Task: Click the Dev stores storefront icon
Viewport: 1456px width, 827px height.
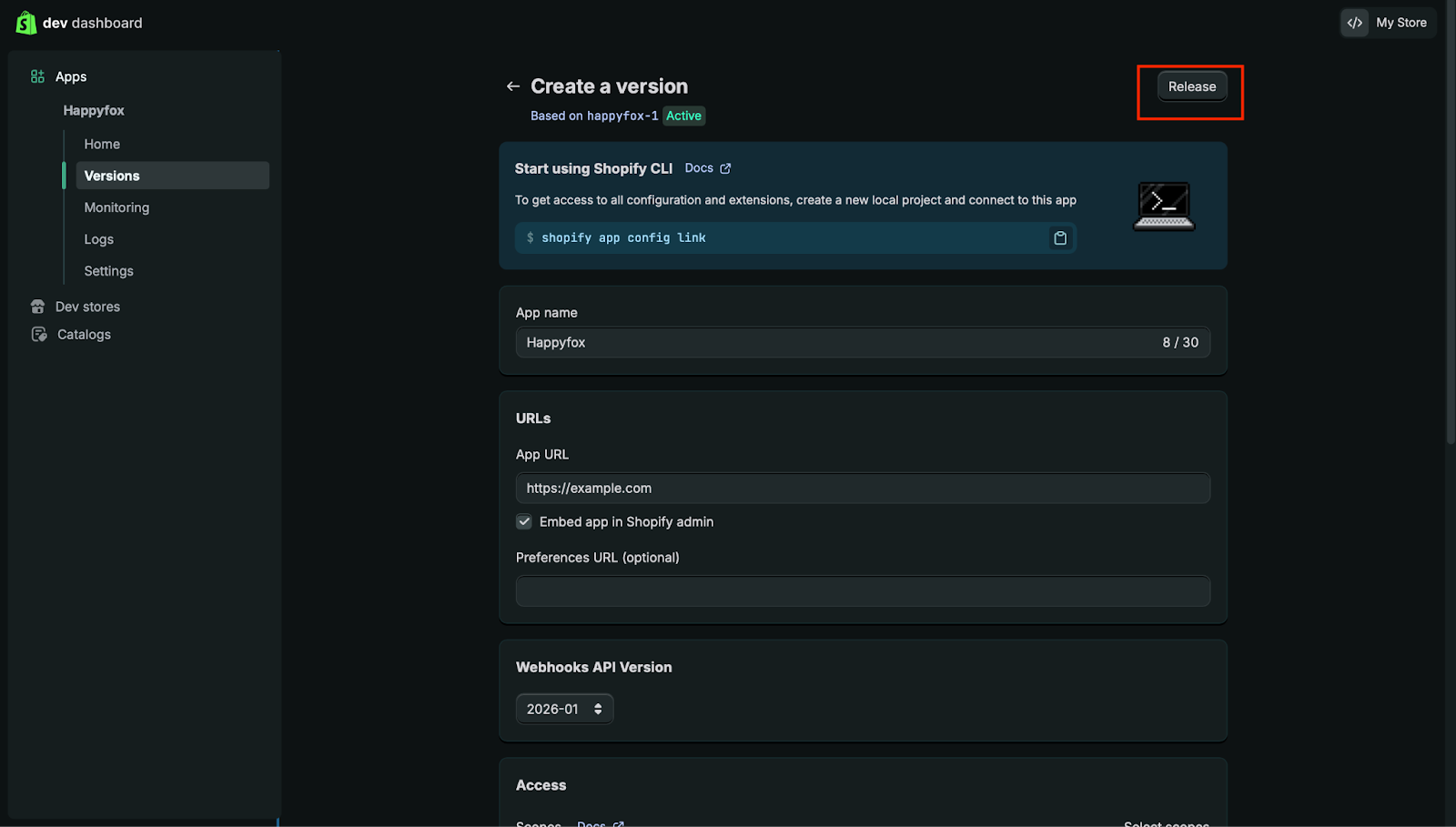Action: coord(37,307)
